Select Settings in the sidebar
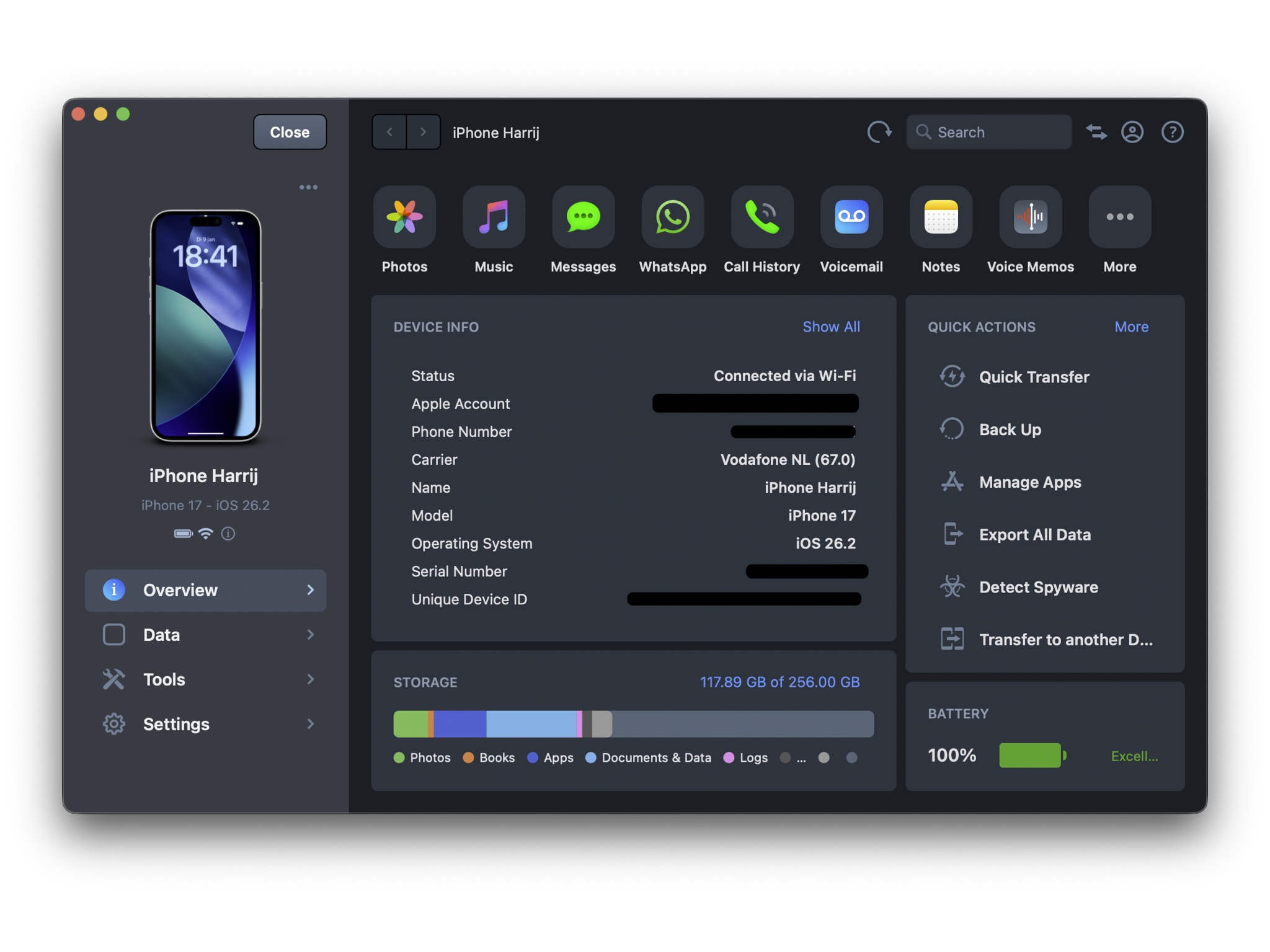 tap(205, 724)
